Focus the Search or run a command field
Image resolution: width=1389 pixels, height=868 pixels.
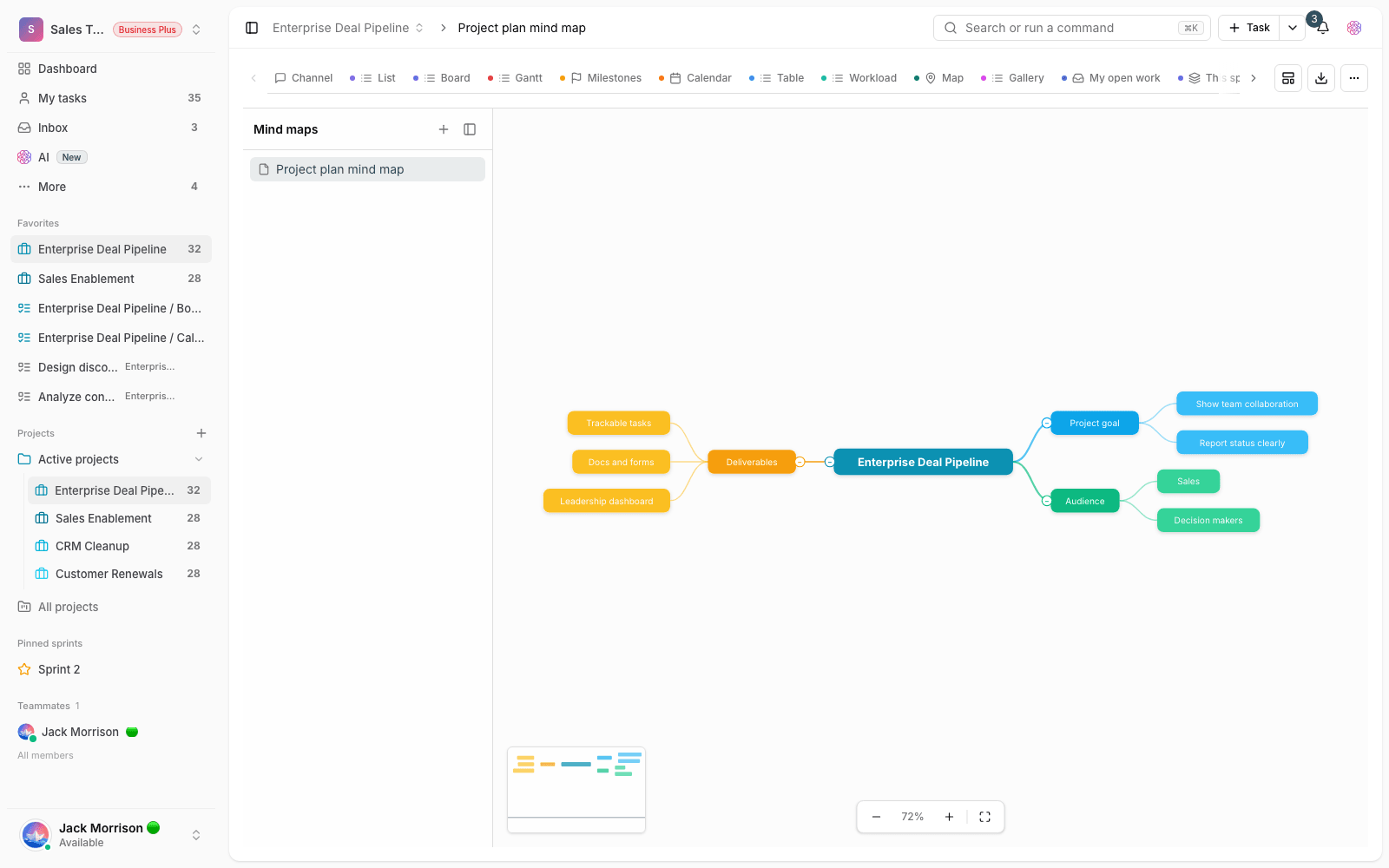point(1071,28)
